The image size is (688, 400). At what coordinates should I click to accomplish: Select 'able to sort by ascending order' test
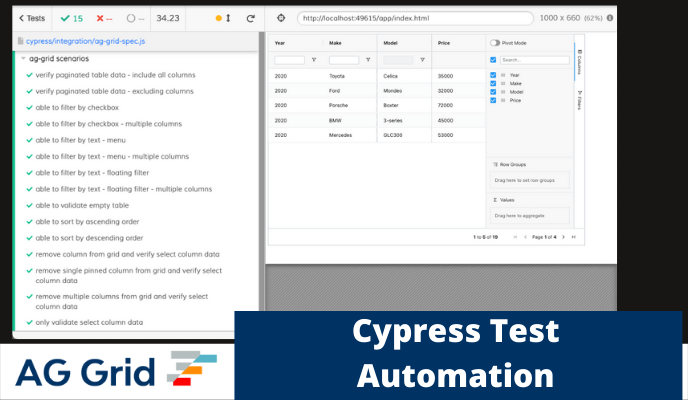pyautogui.click(x=87, y=221)
